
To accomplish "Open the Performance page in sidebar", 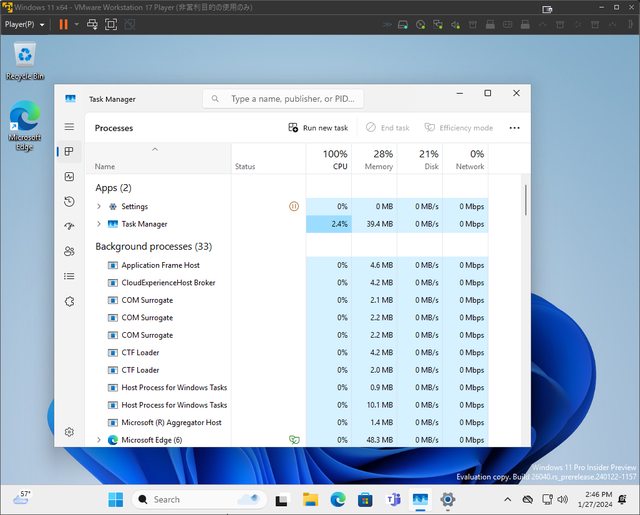I will (x=69, y=176).
